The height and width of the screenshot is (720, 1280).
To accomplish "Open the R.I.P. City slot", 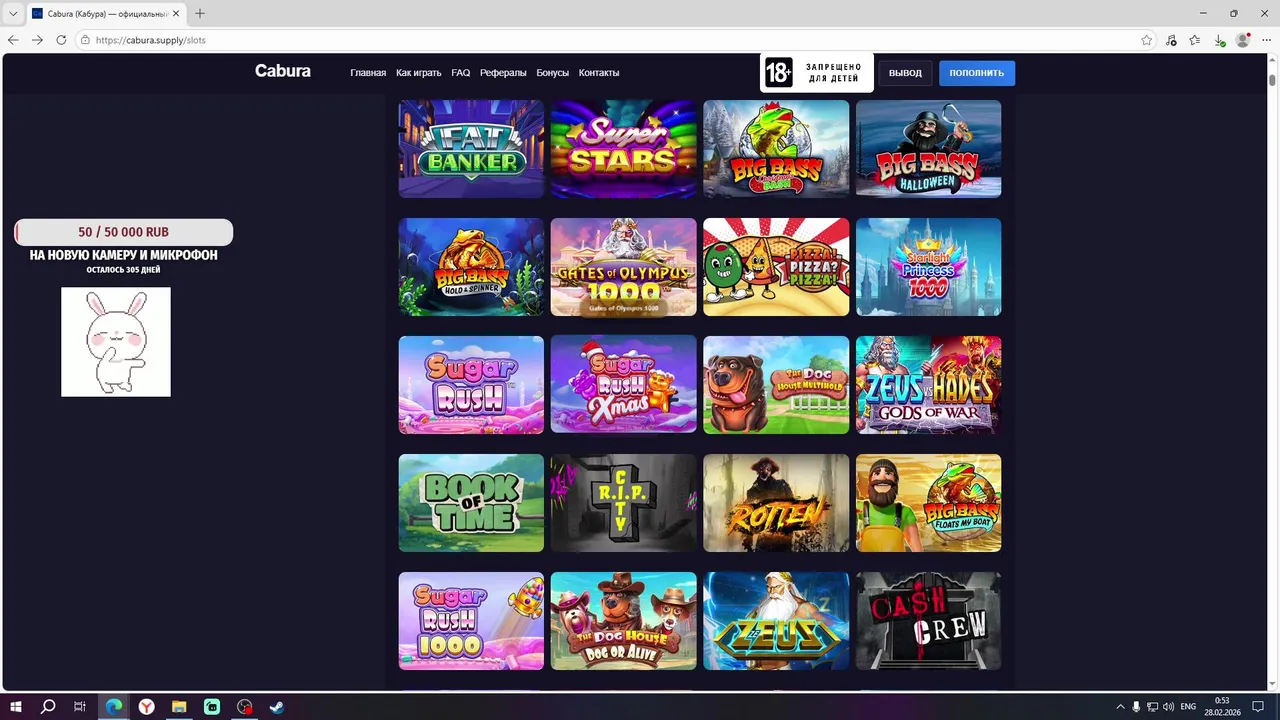I will click(x=623, y=503).
